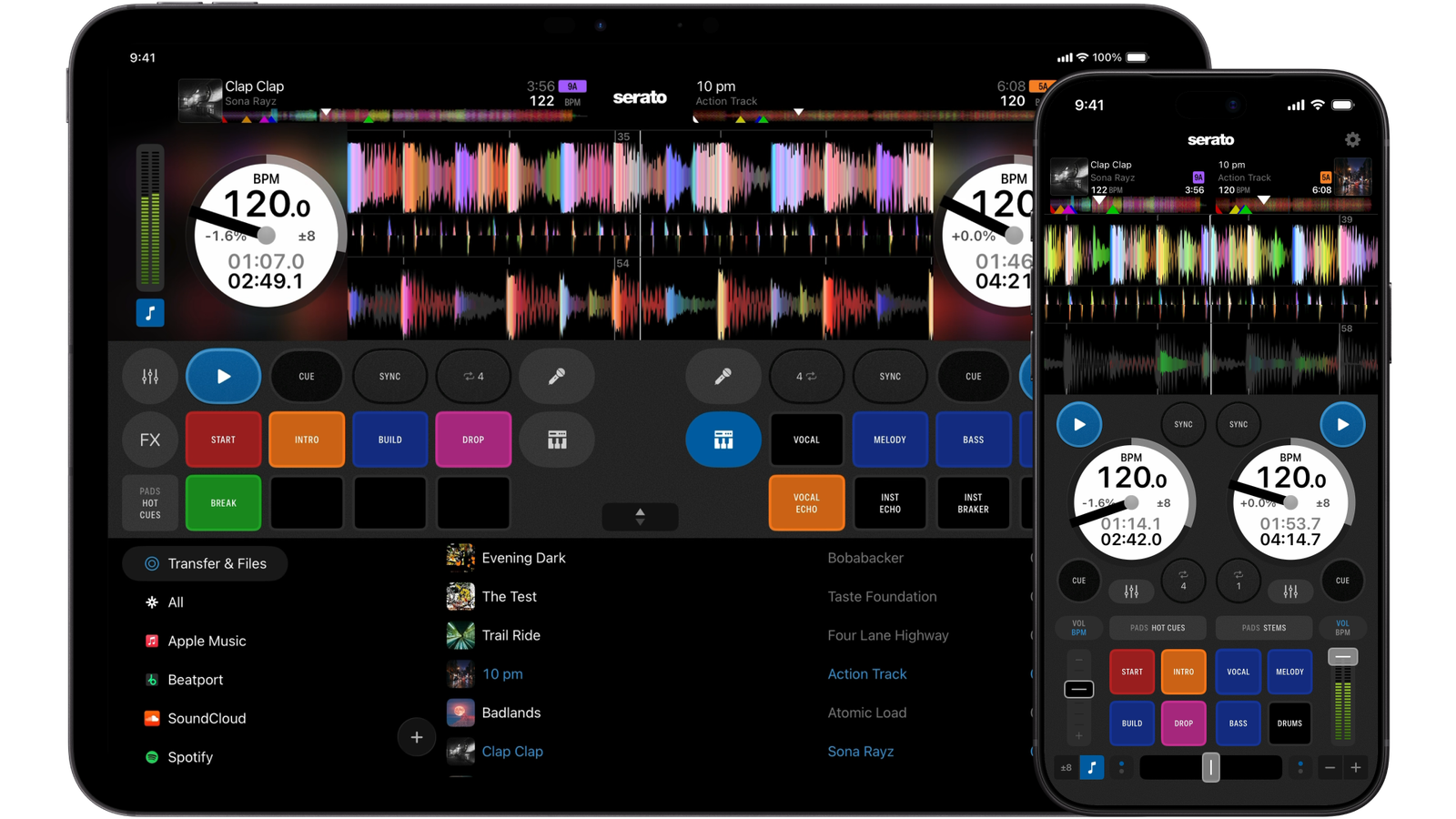Tap the left CUE button on iPhone
The width and height of the screenshot is (1456, 819).
1078,581
